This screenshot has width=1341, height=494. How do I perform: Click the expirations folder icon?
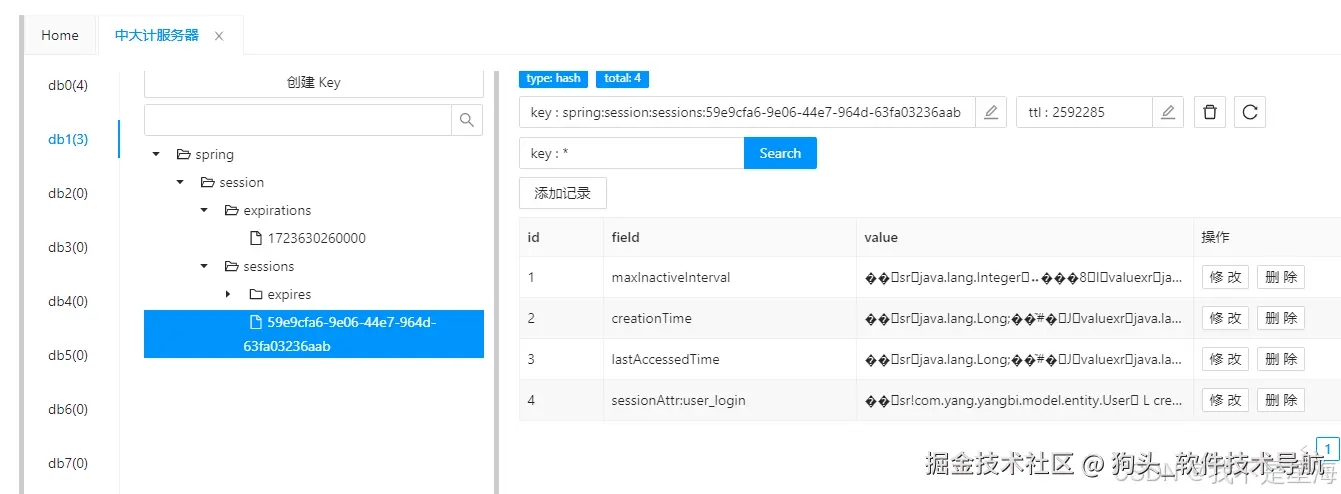232,211
